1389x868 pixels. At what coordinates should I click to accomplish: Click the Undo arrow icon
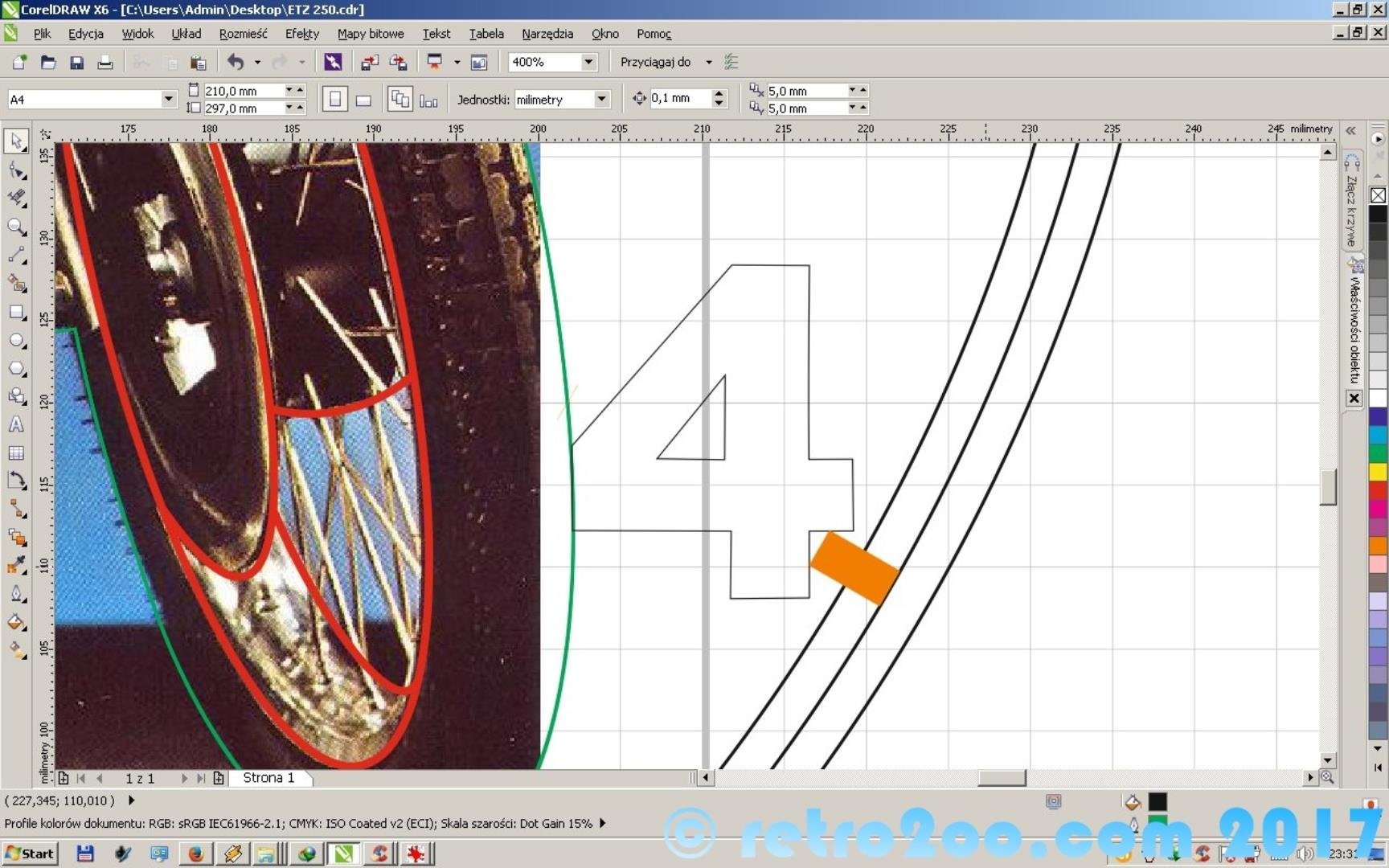[236, 63]
